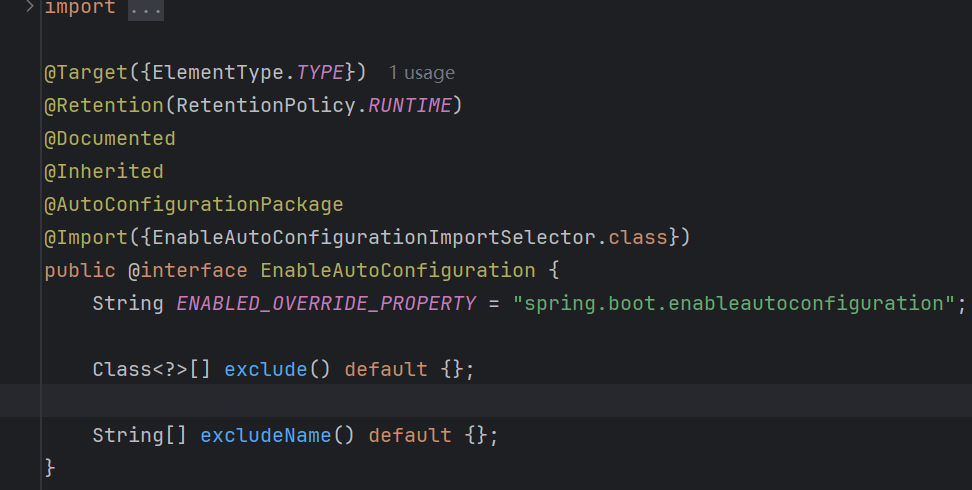The image size is (972, 490).
Task: Select EnableAutoConfigurationImportSelector class reference
Action: 374,238
